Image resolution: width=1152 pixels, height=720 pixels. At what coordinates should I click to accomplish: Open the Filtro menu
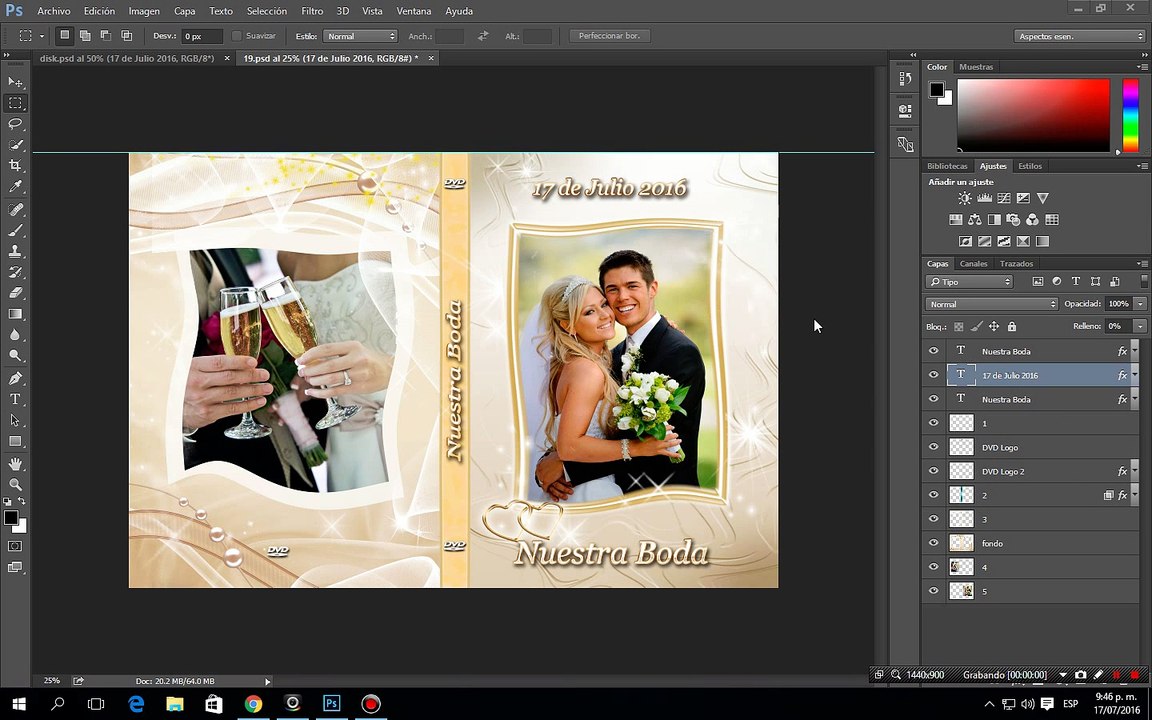312,11
